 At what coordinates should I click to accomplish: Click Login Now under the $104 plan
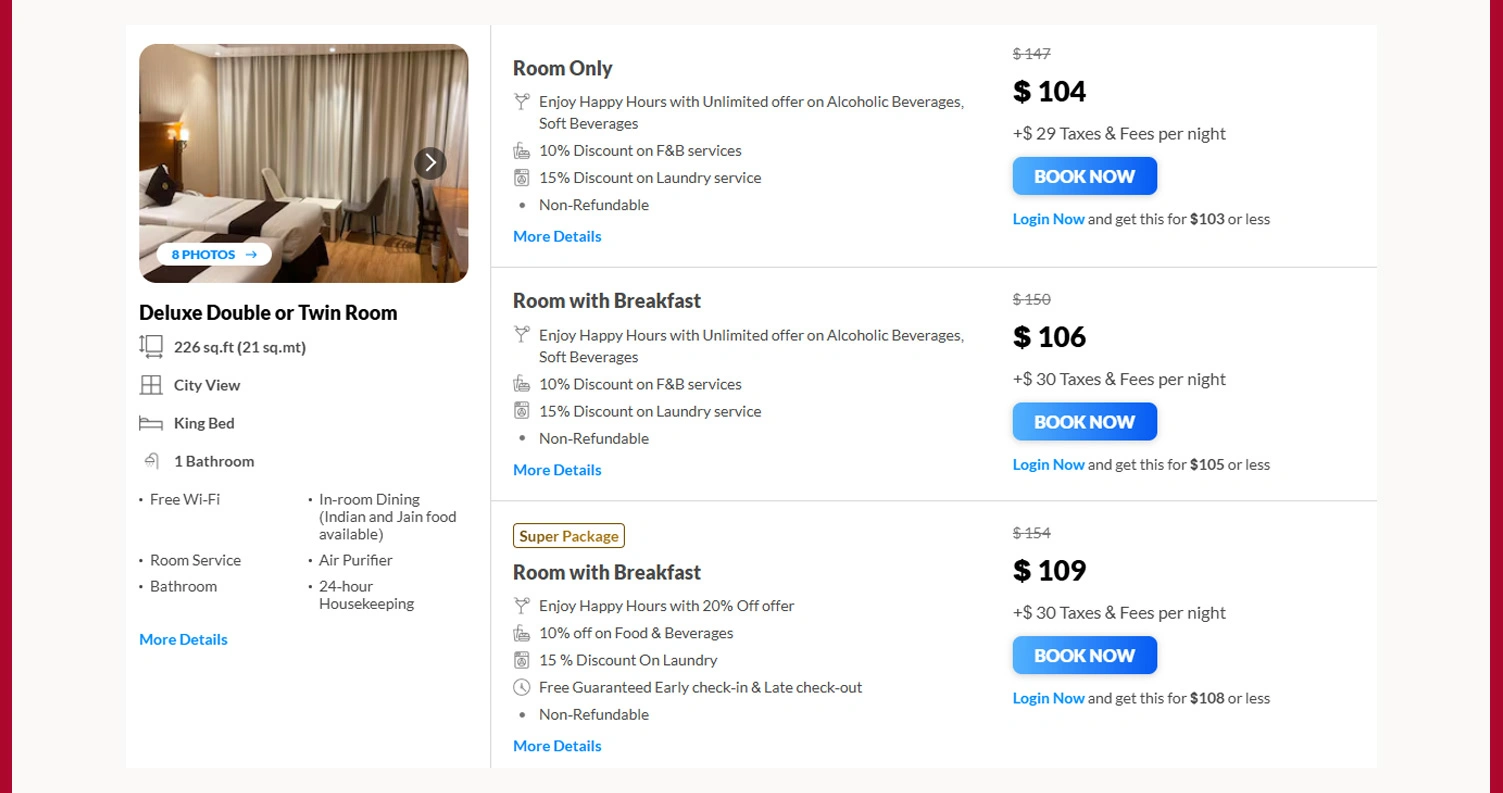[x=1048, y=219]
